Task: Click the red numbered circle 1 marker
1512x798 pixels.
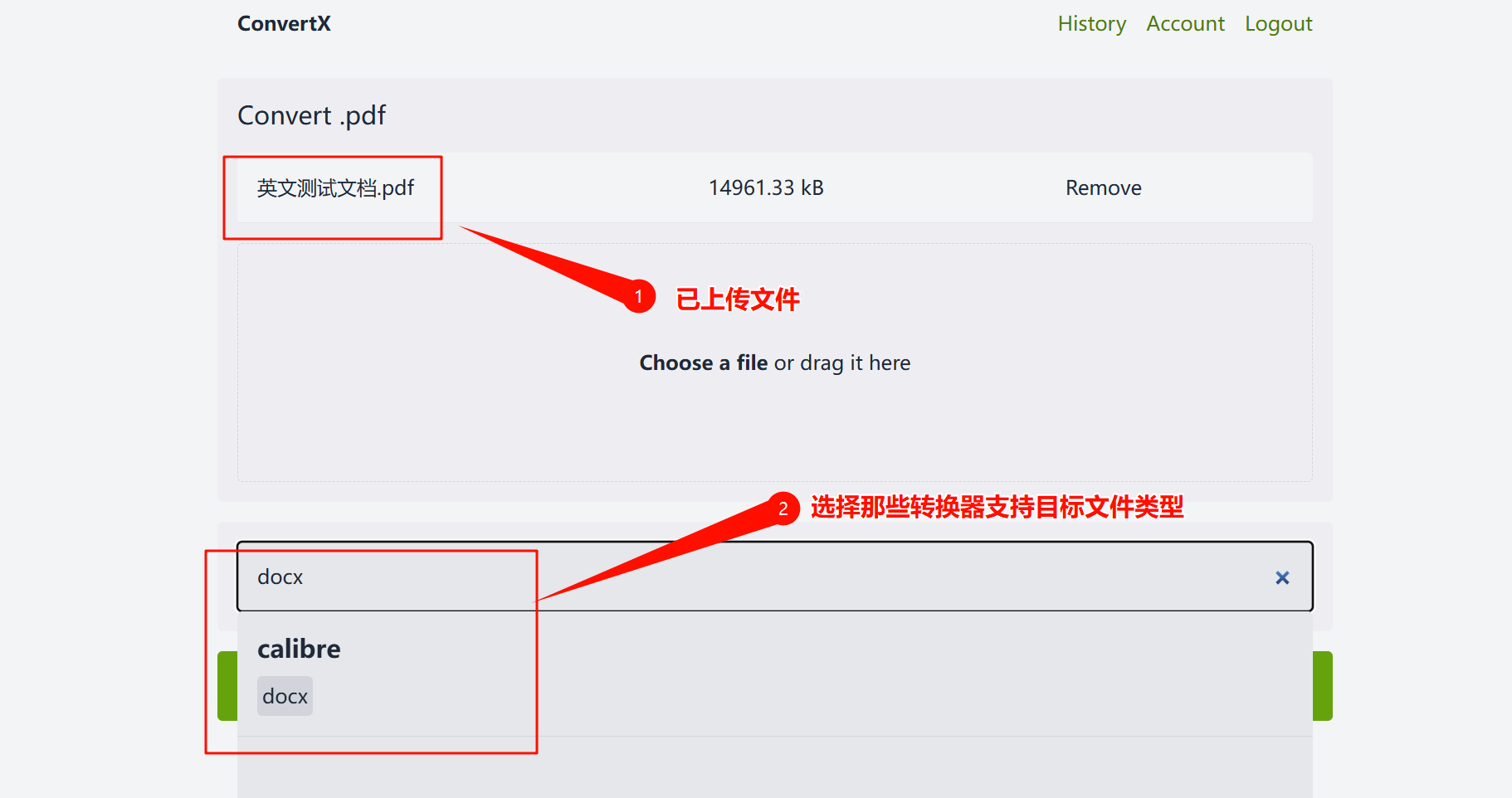Action: point(639,296)
